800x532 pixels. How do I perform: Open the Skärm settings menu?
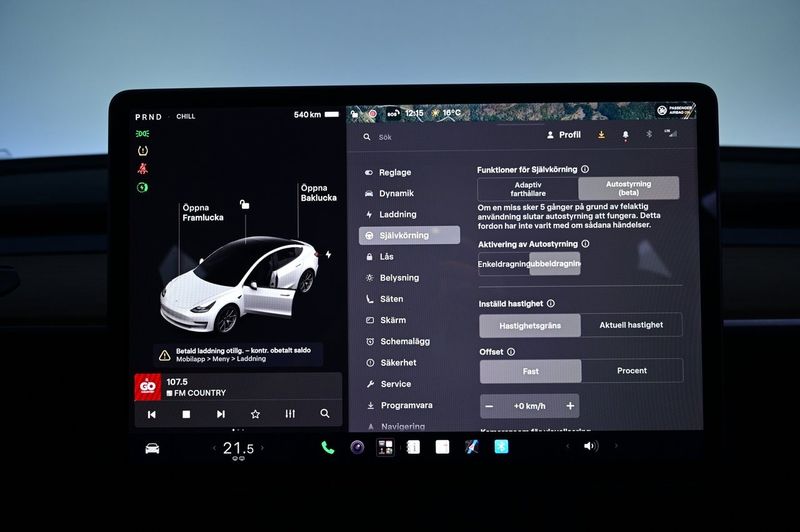[x=386, y=320]
